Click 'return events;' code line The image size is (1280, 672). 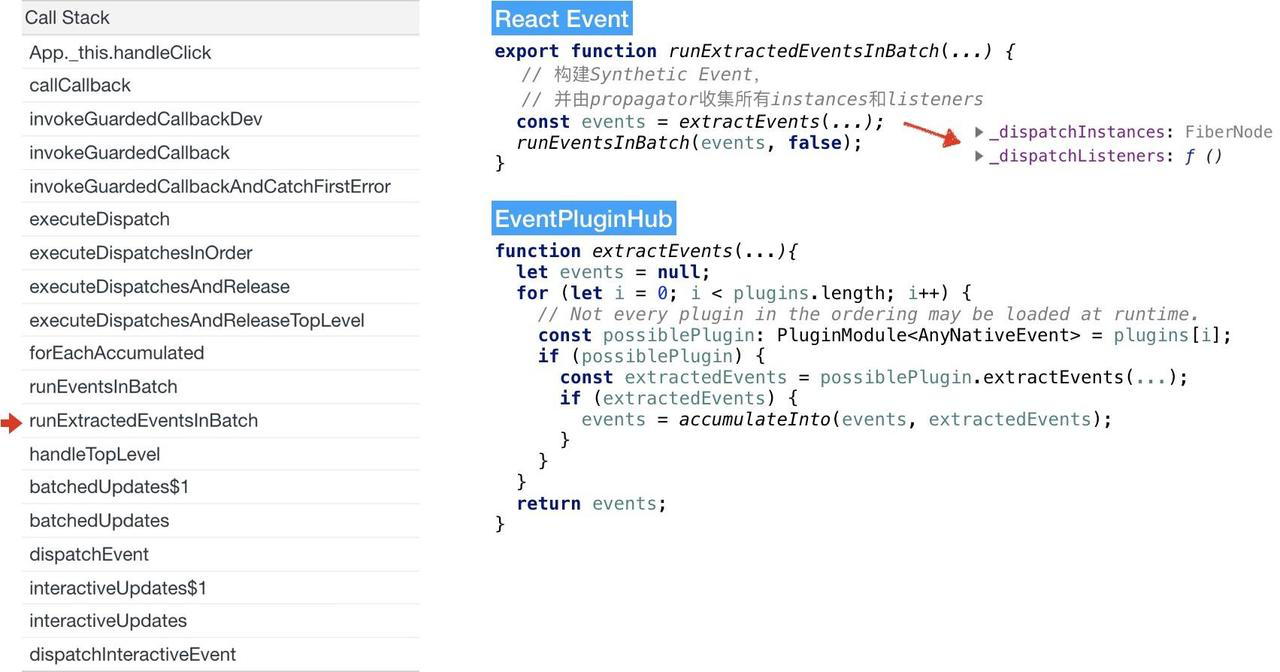tap(591, 503)
